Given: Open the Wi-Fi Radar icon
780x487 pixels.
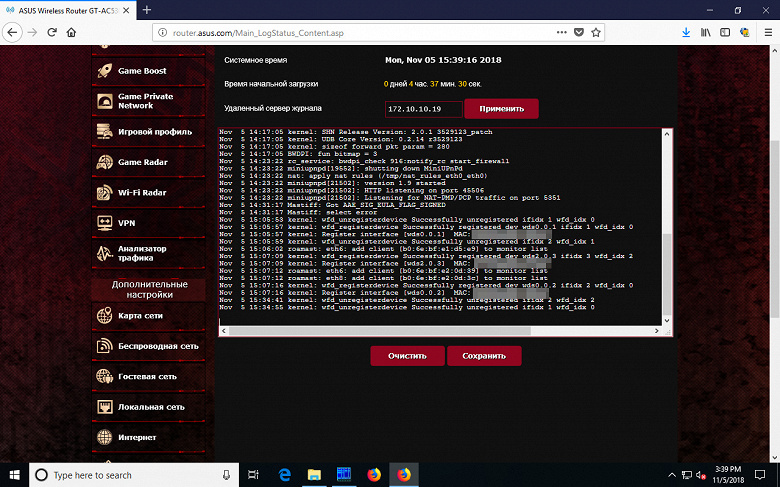Looking at the screenshot, I should (x=104, y=193).
